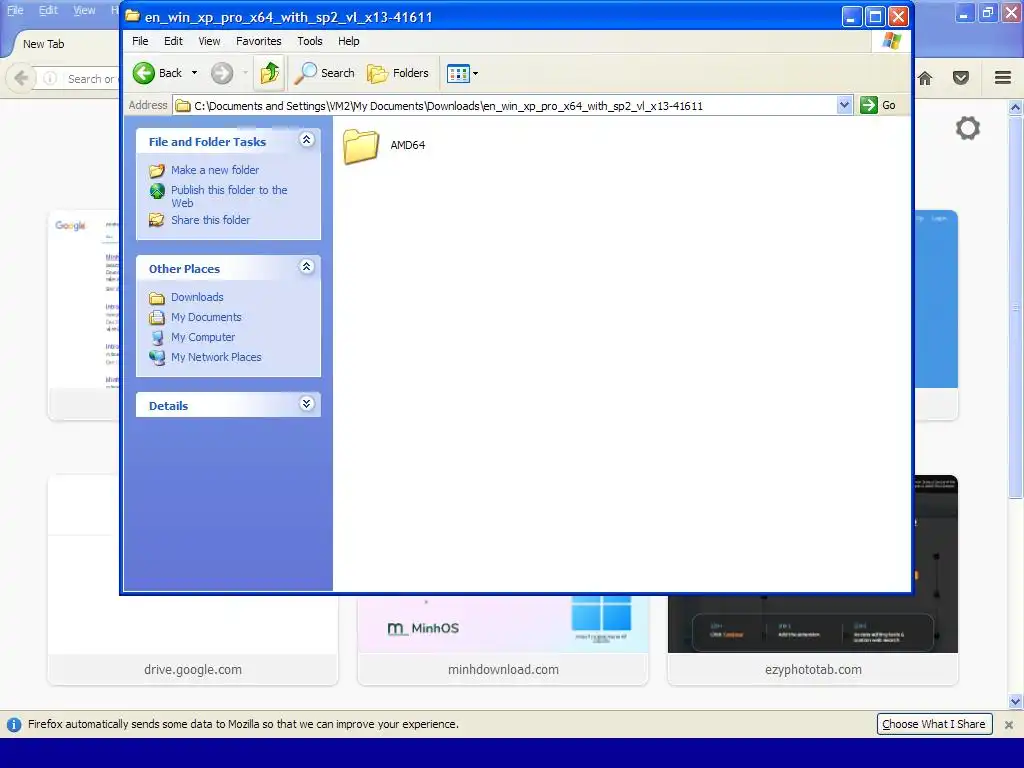Click the My Computer monitor icon
This screenshot has height=768, width=1024.
click(157, 338)
